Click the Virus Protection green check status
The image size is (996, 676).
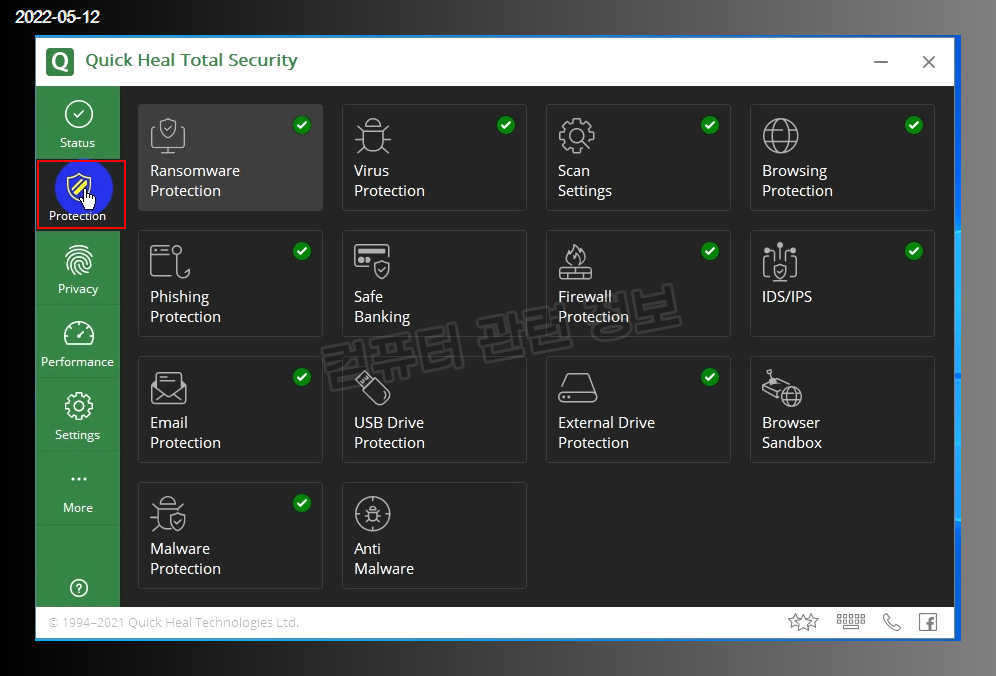coord(506,125)
